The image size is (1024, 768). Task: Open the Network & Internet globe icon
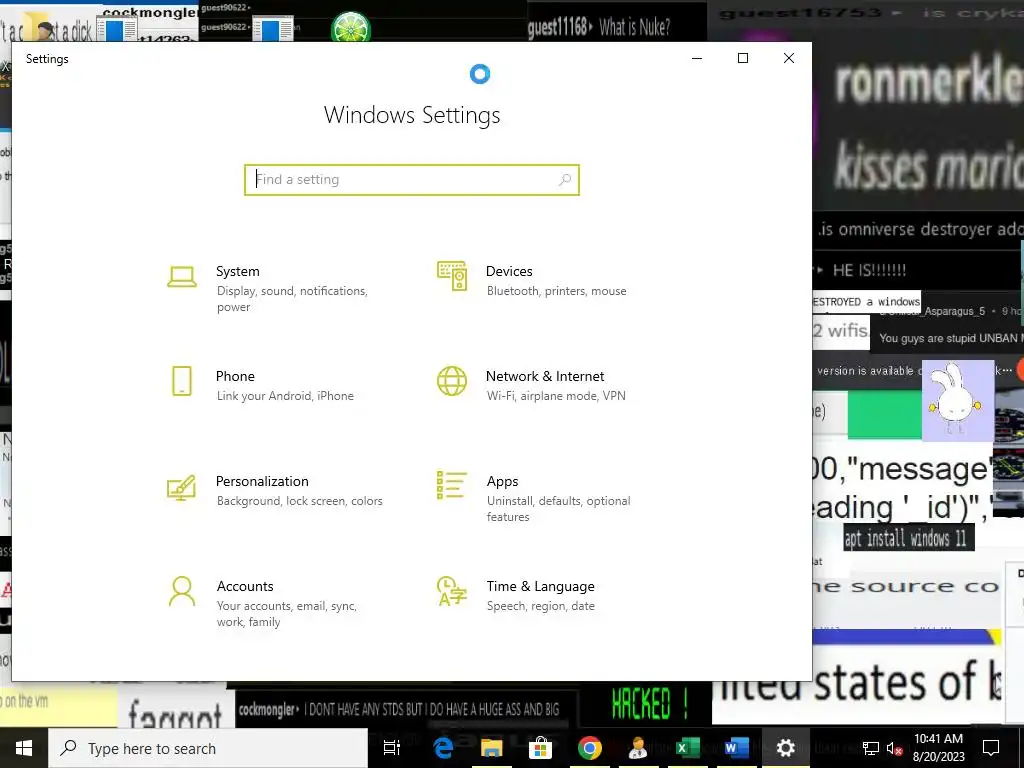coord(452,381)
